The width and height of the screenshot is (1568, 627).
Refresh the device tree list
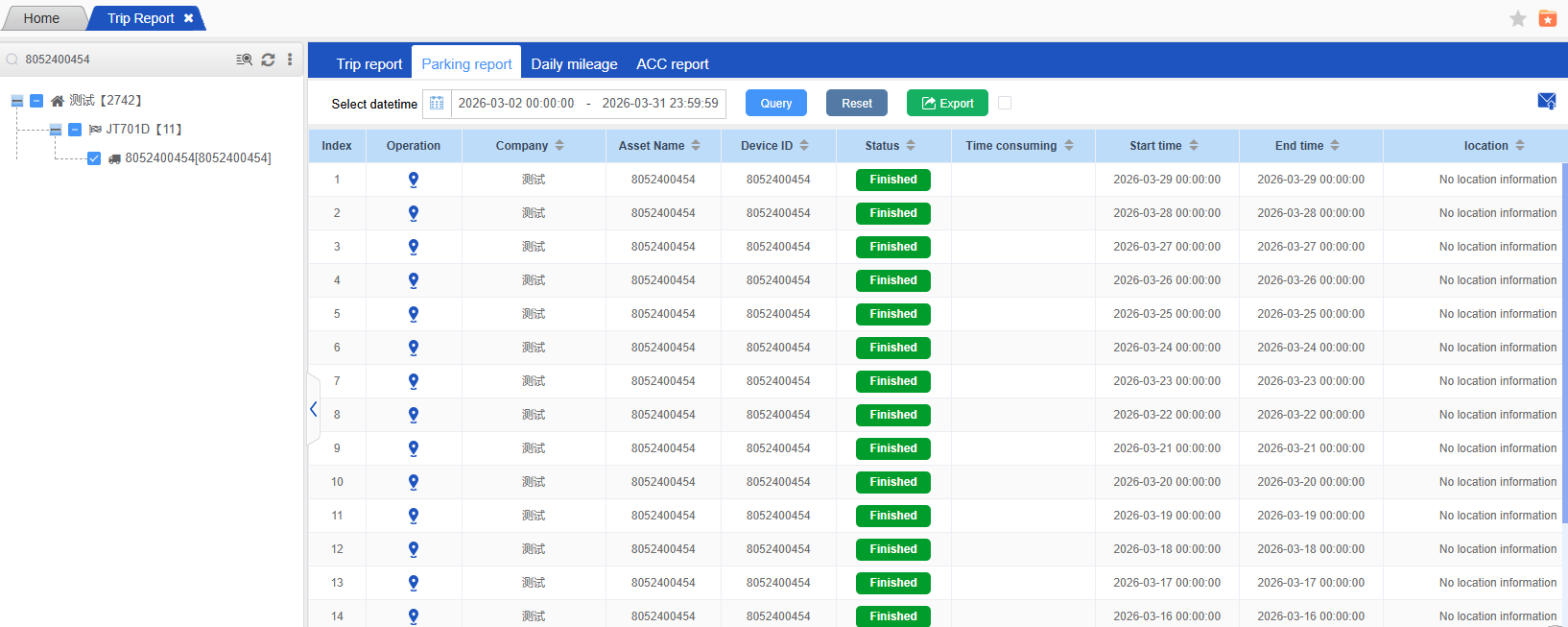268,60
